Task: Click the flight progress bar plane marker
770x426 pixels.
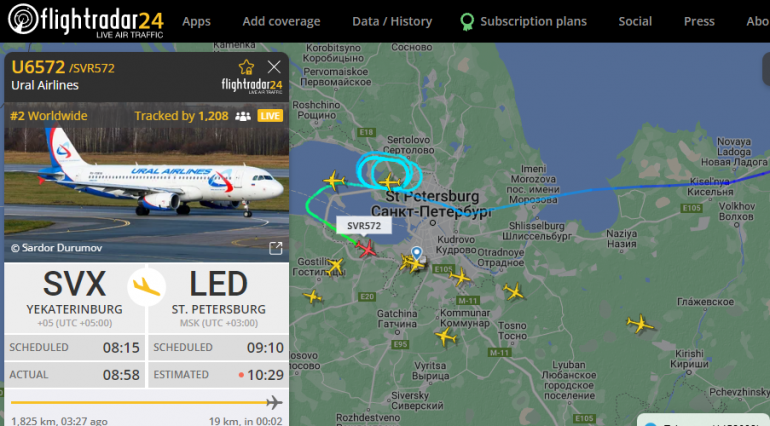Action: (274, 402)
